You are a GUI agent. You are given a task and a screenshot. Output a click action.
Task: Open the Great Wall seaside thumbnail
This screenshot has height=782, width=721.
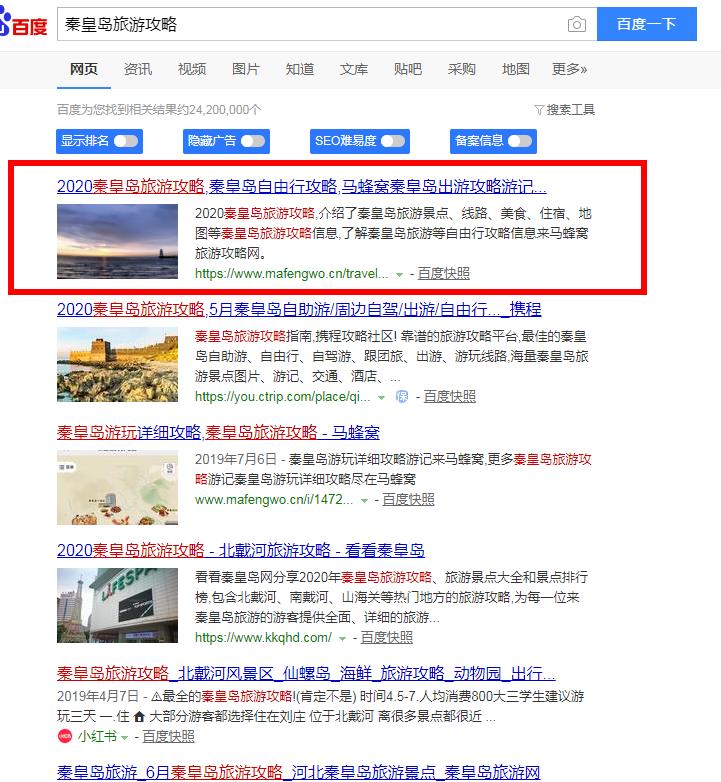[x=117, y=365]
